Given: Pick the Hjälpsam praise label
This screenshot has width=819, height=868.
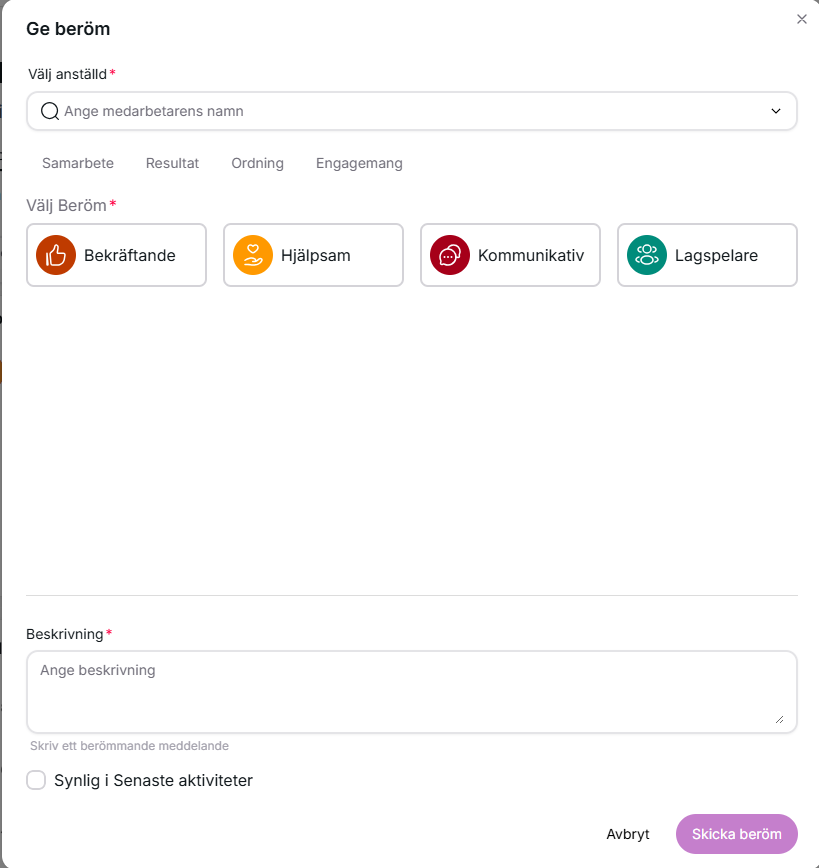Looking at the screenshot, I should pyautogui.click(x=316, y=255).
